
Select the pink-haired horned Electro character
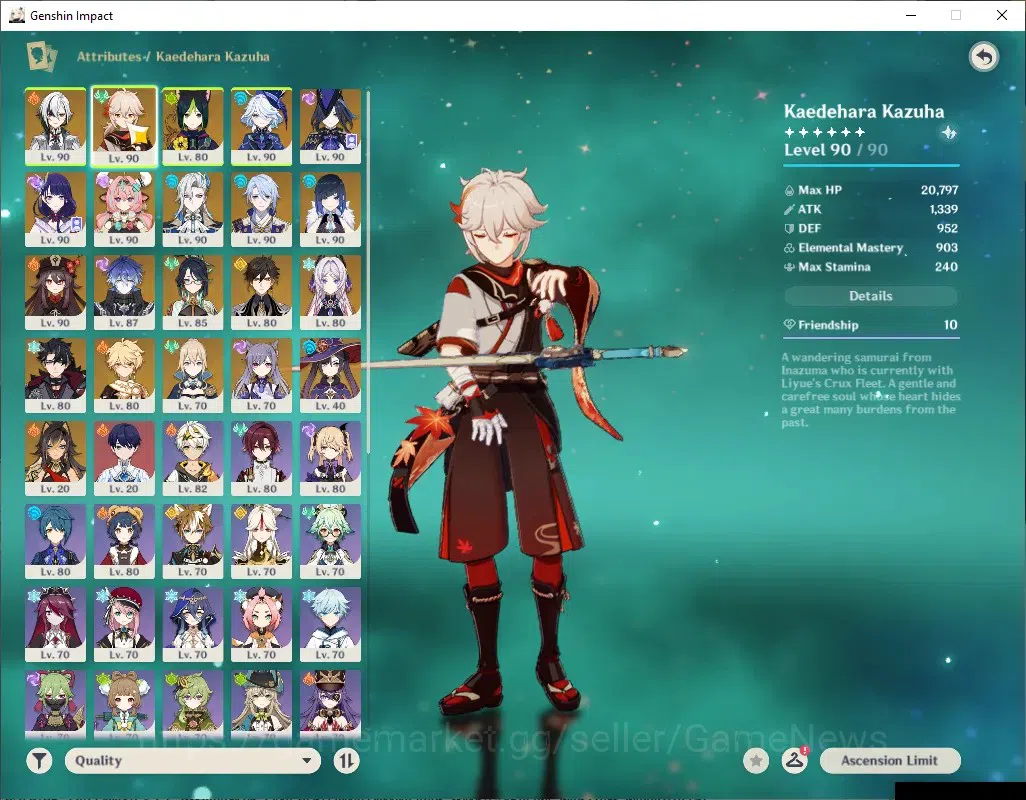tap(124, 209)
